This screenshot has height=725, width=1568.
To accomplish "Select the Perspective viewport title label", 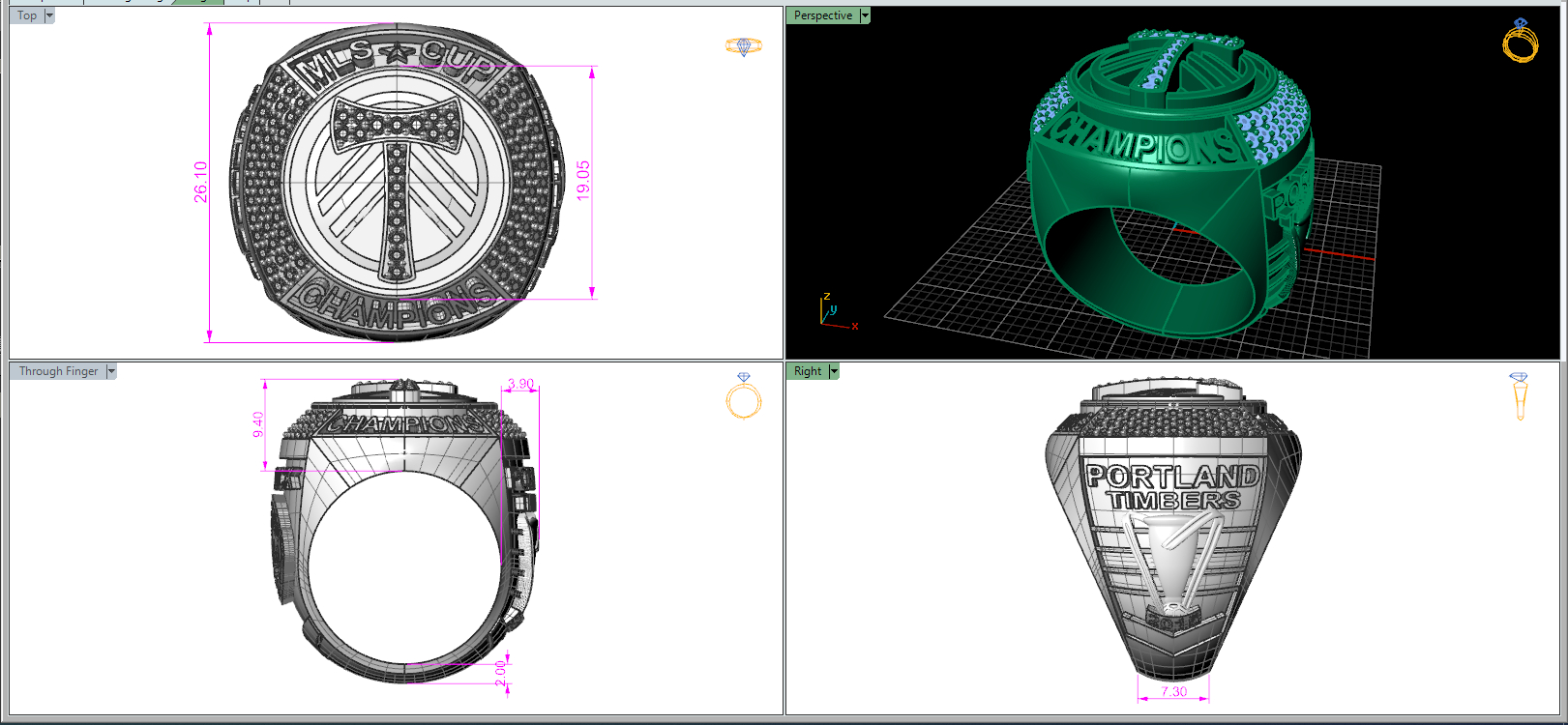I will [823, 15].
